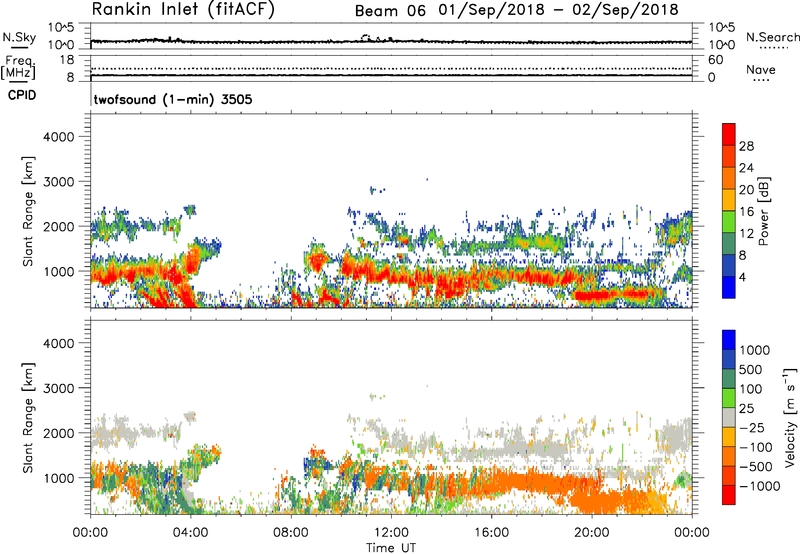The image size is (800, 554).
Task: Pick the light green 12-16 dB Power segment
Action: (x=729, y=222)
